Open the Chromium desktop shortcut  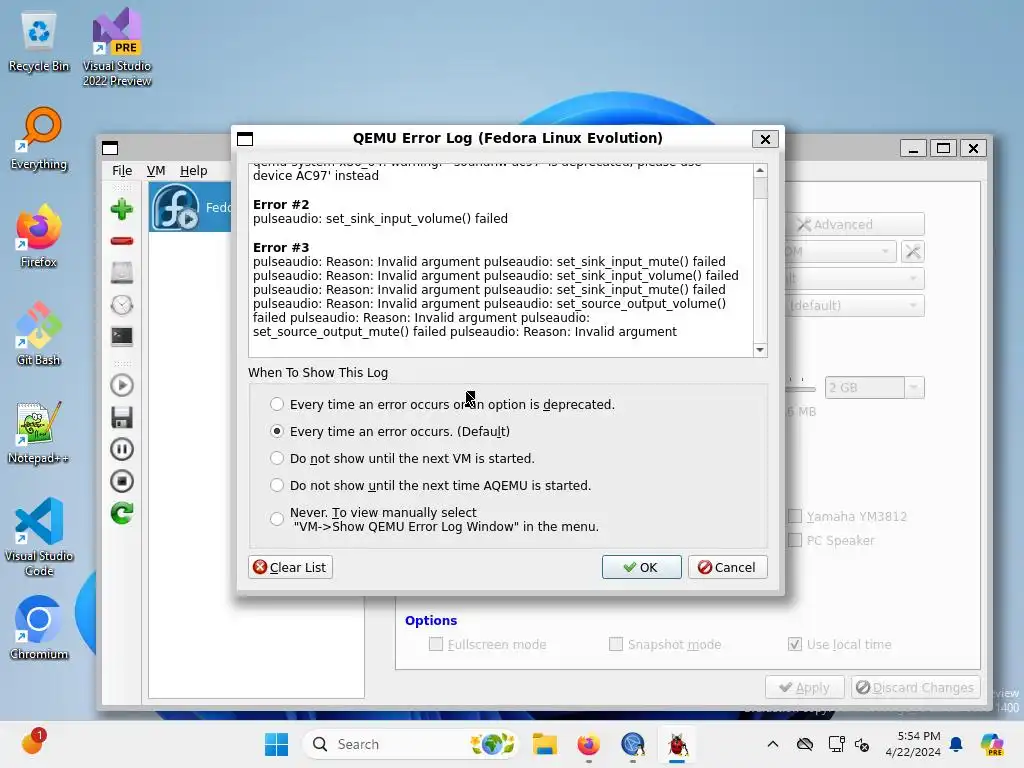39,628
